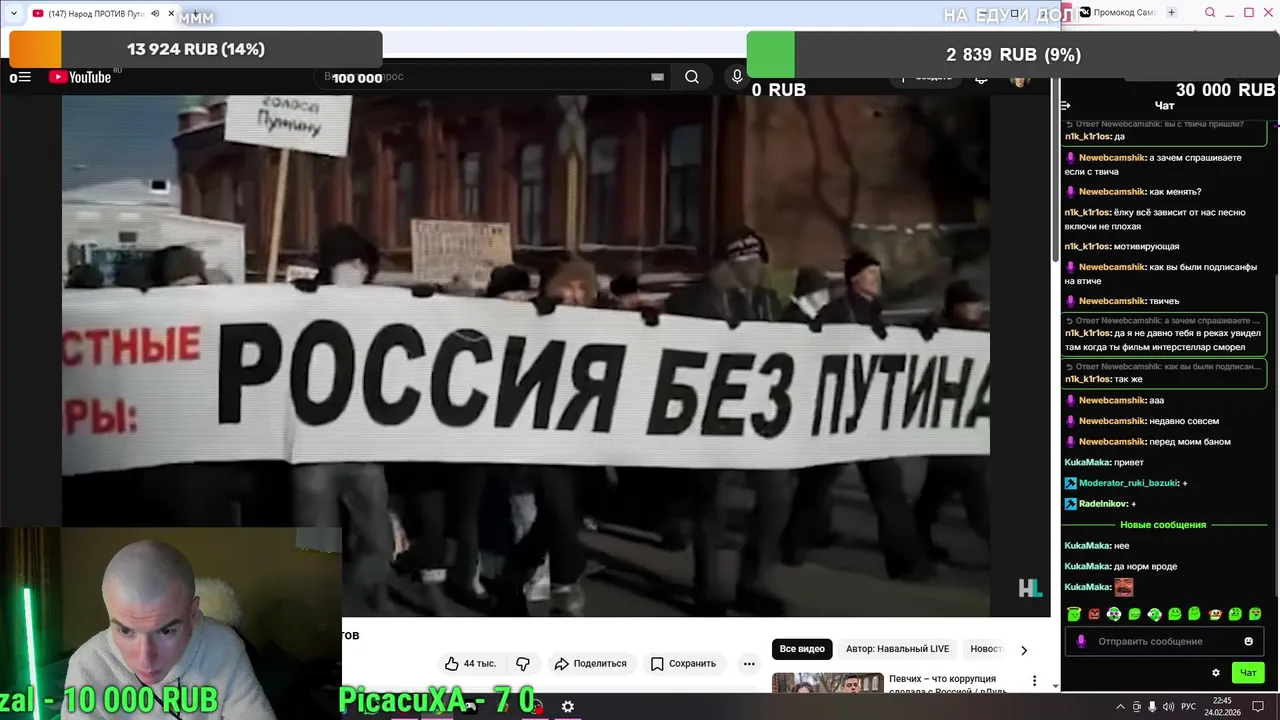Open chat settings gear

(x=1216, y=673)
